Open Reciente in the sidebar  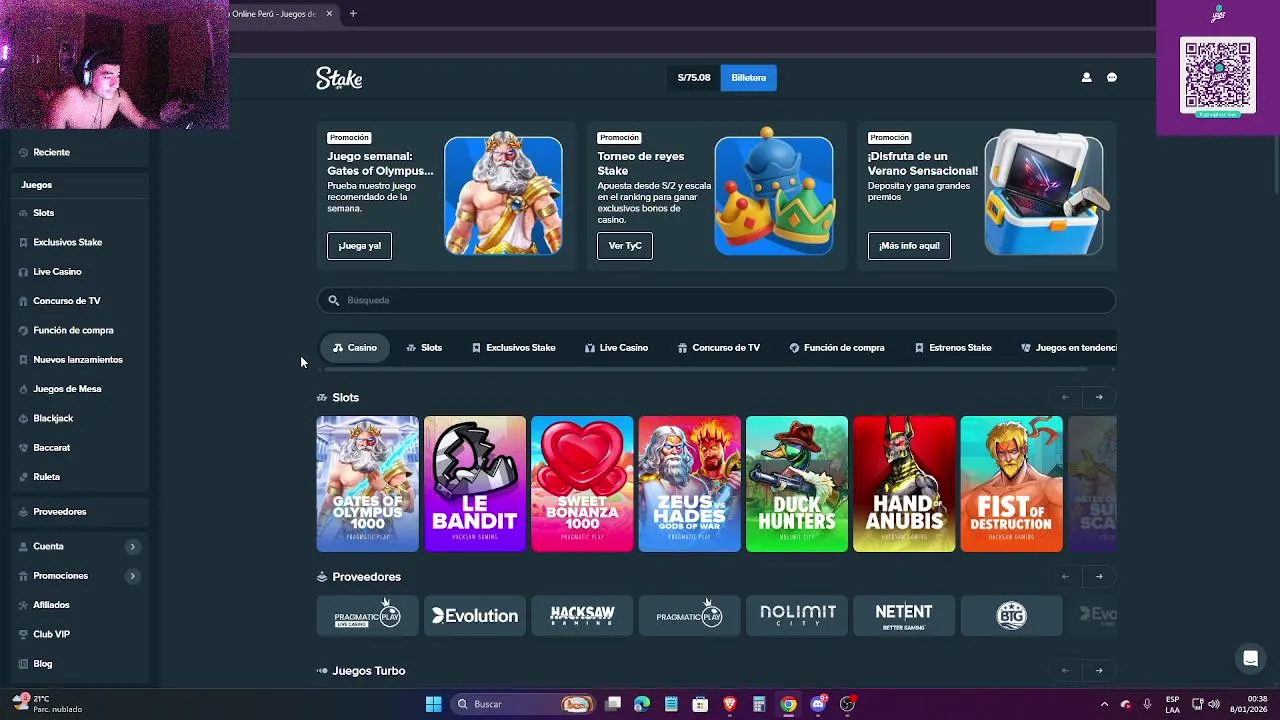point(80,152)
